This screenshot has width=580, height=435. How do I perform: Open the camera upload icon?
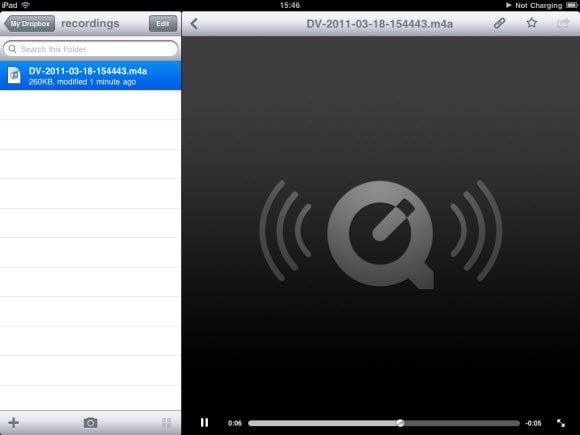[x=90, y=422]
